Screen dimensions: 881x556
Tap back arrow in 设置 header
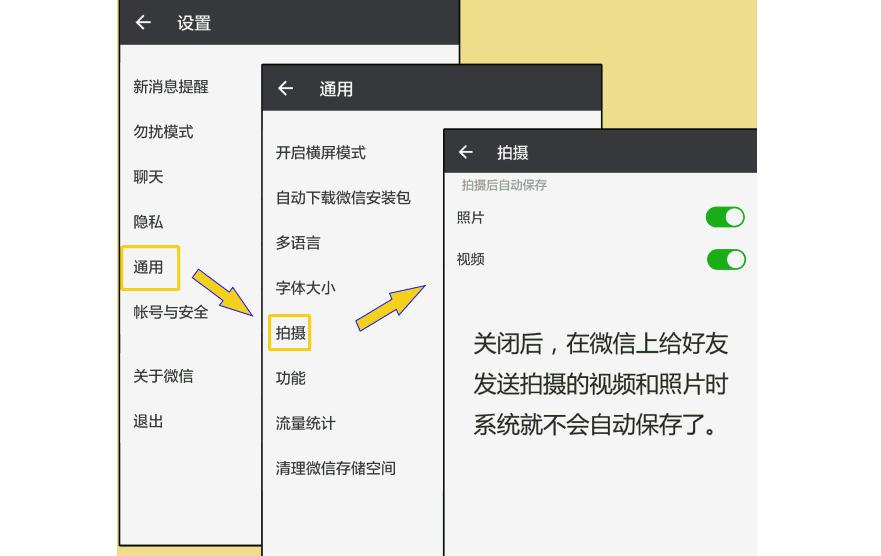point(143,22)
